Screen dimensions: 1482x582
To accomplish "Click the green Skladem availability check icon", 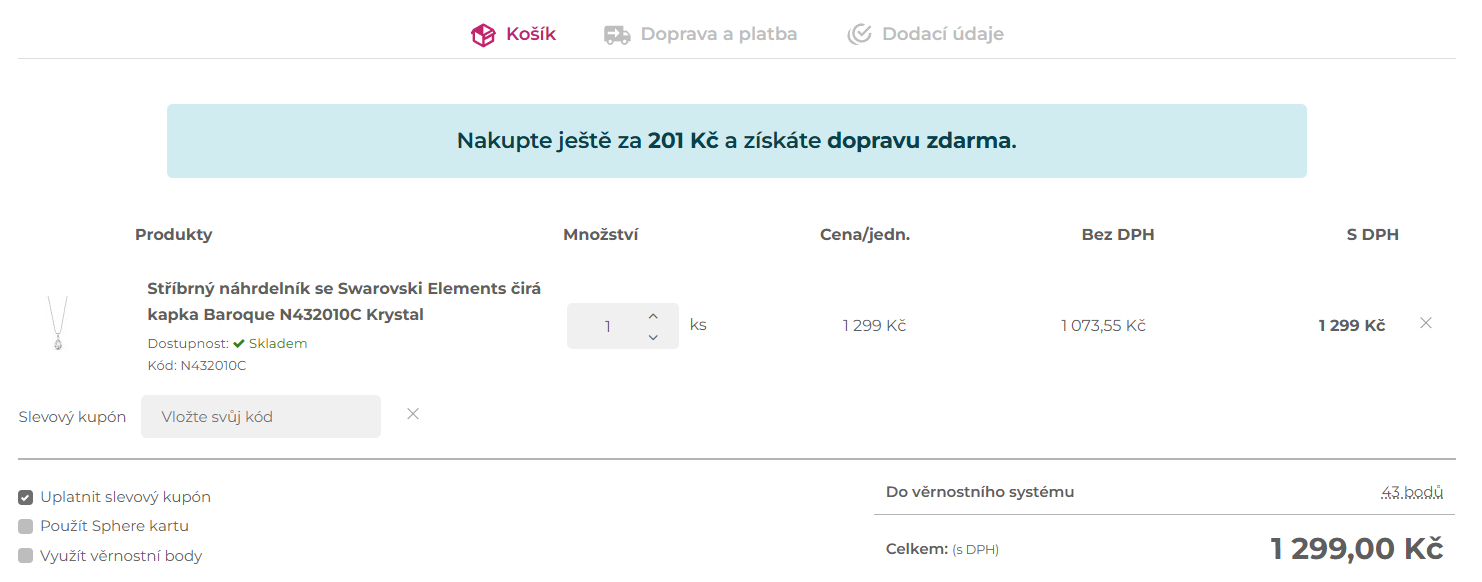I will tap(240, 343).
